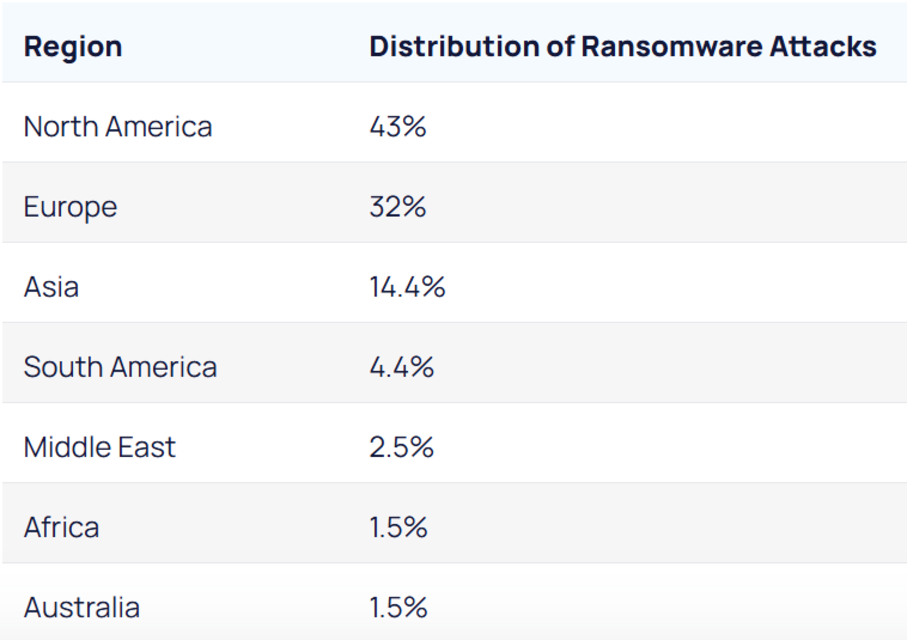Select the Europe region cell

click(70, 207)
